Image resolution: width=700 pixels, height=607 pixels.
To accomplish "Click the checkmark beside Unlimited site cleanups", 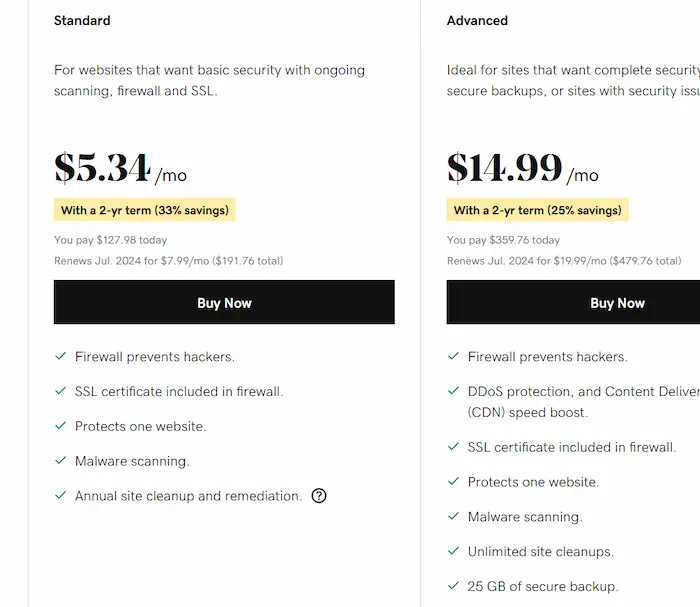I will pos(454,552).
